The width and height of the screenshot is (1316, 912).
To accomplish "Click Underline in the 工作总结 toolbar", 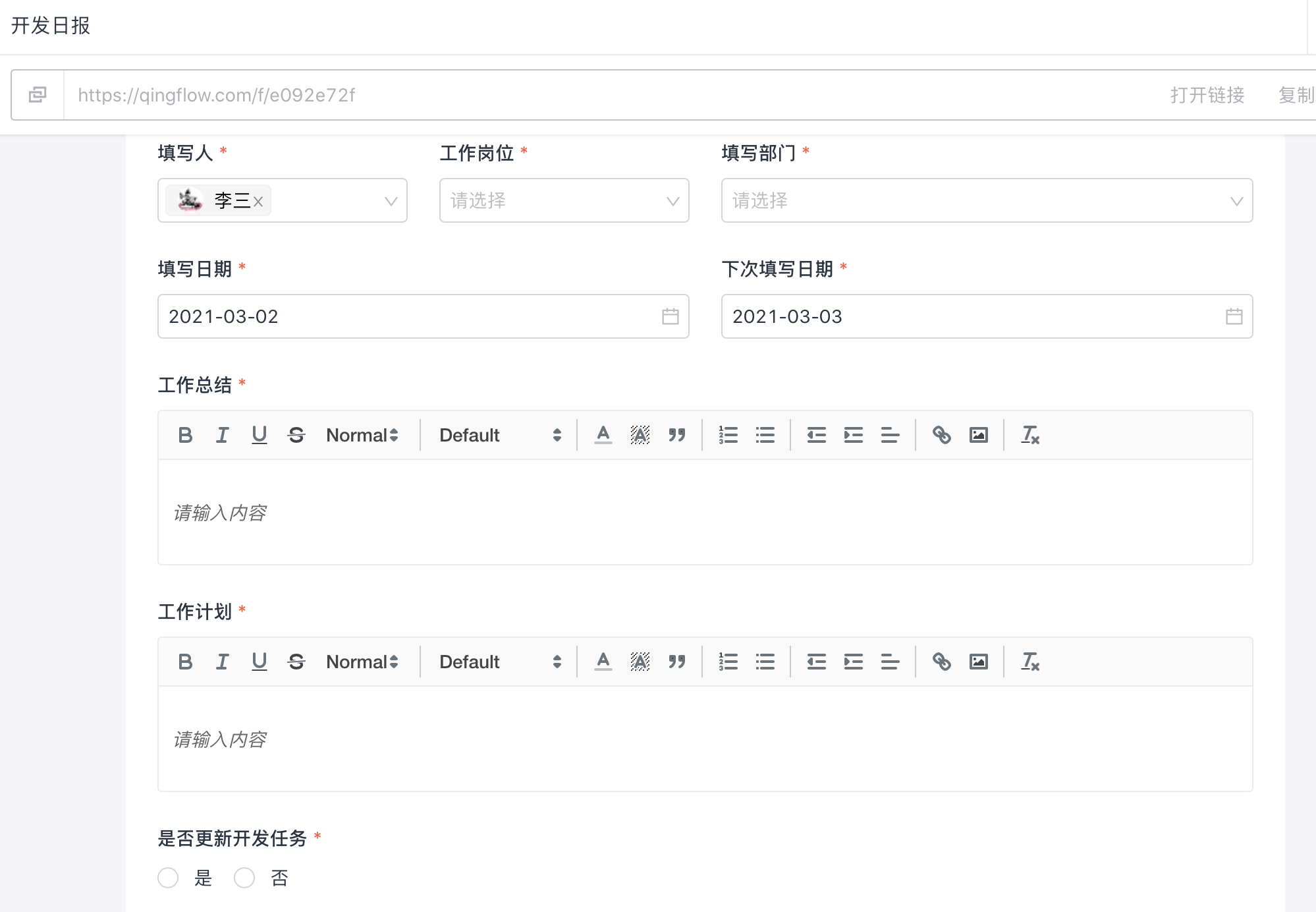I will (260, 435).
